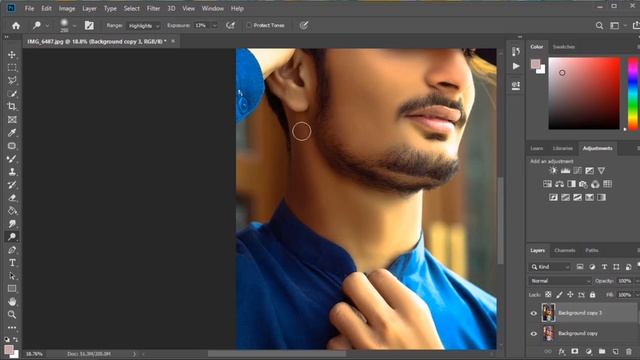Select the Frame tool

click(12, 120)
